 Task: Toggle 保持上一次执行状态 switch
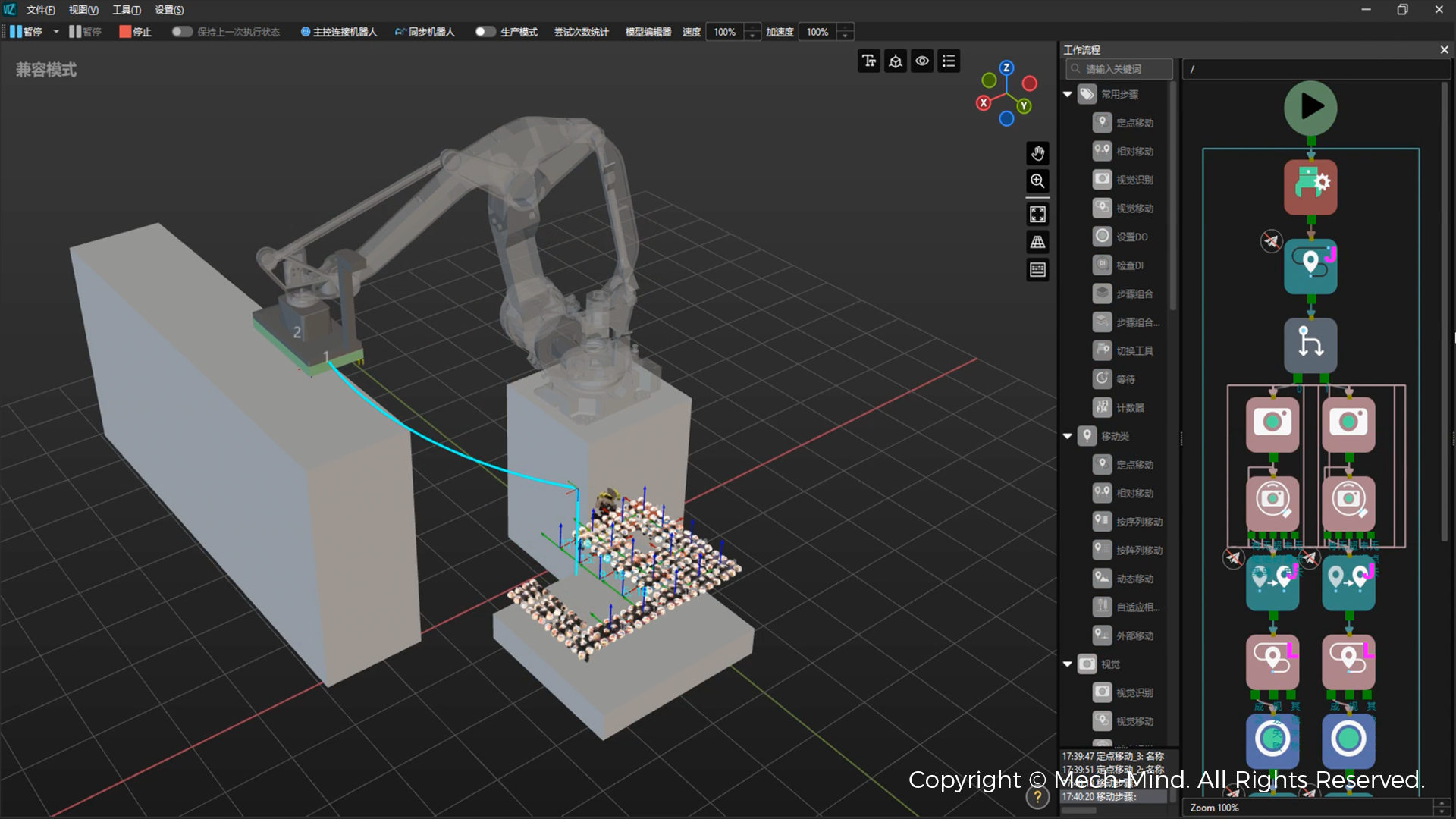point(181,32)
